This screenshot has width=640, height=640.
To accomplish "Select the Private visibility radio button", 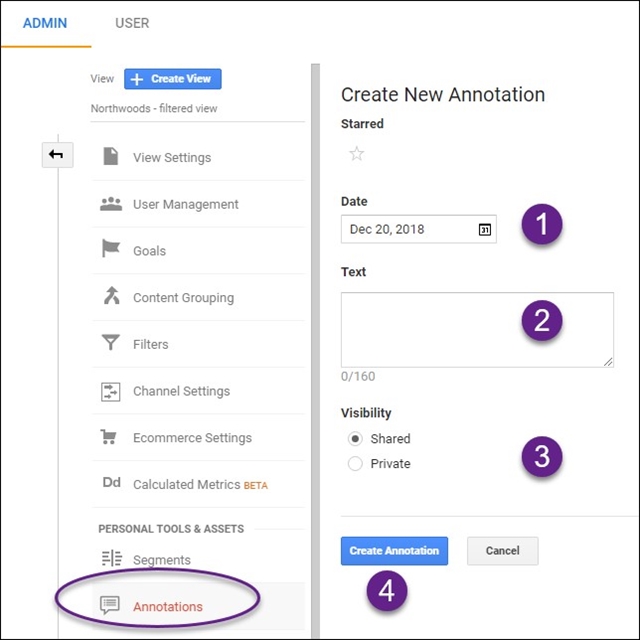I will [355, 464].
